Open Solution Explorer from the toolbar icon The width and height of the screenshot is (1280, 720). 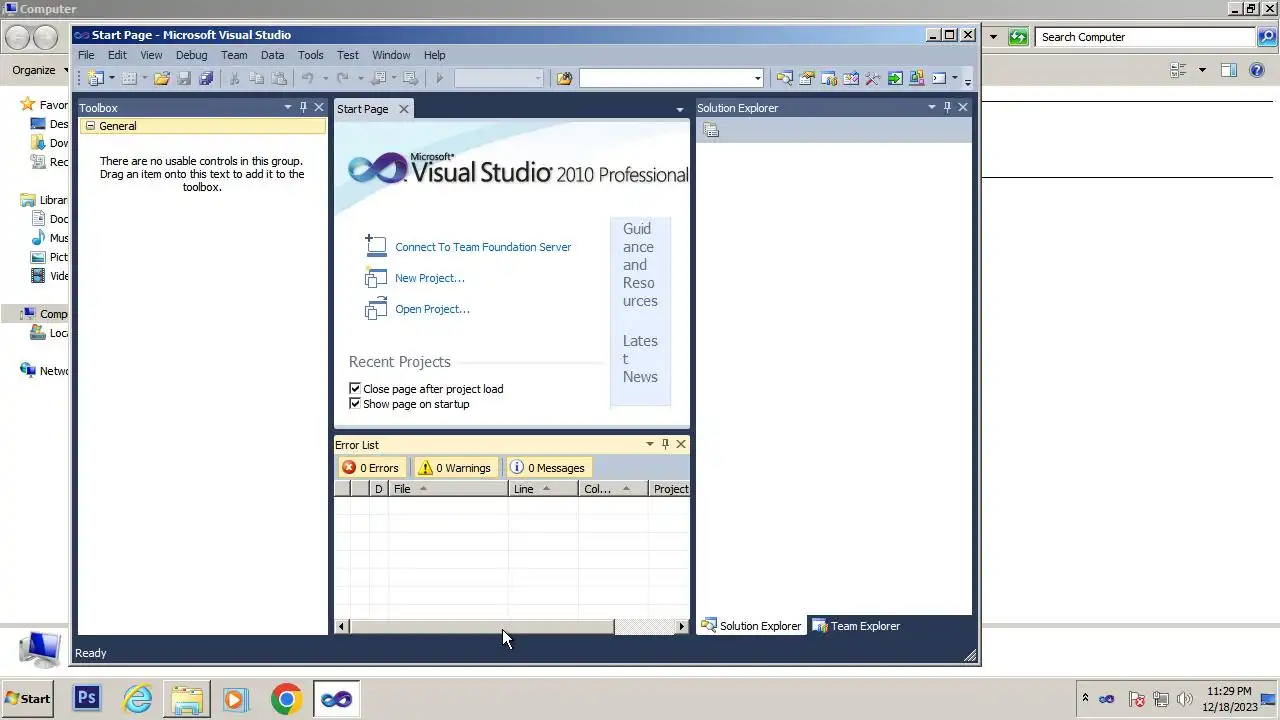784,78
